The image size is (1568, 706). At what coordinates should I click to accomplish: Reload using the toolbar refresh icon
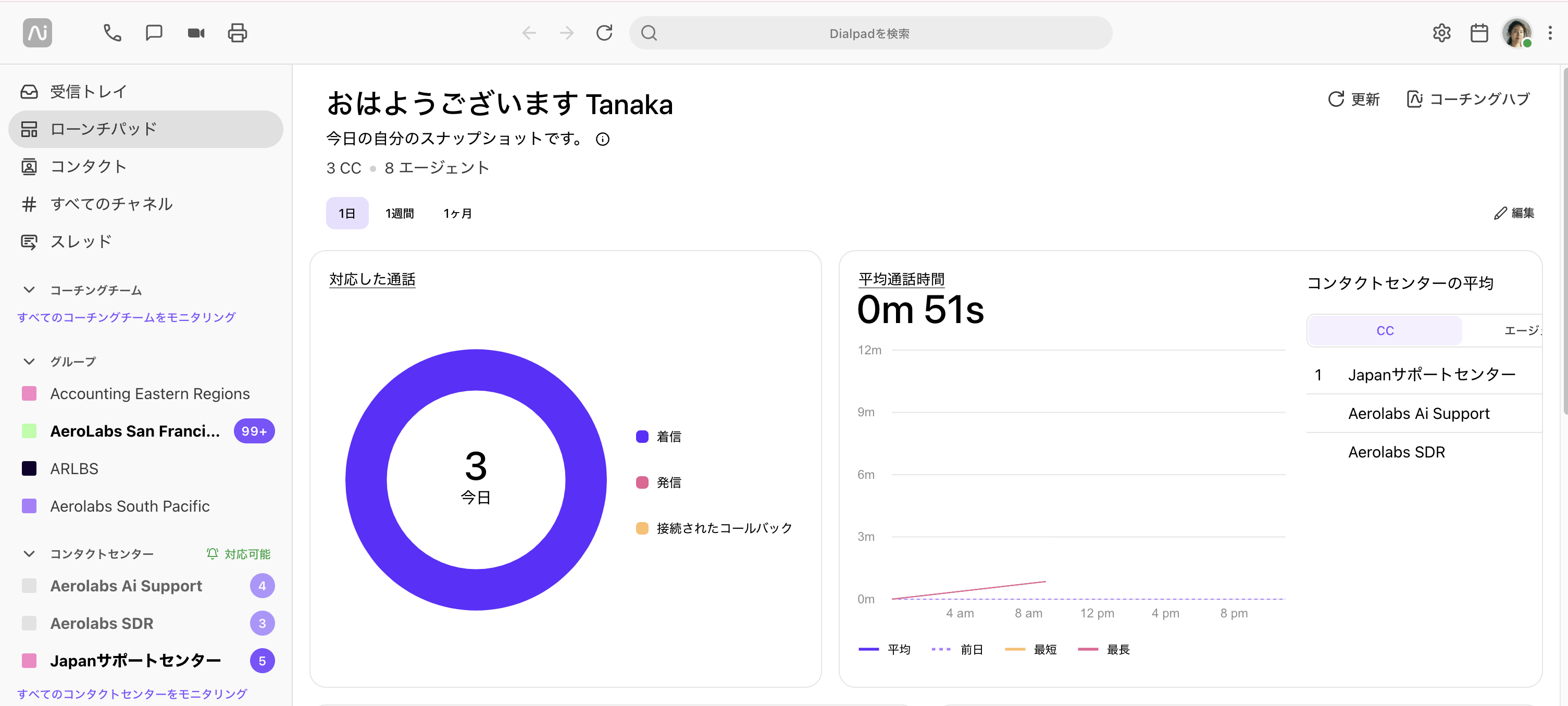(604, 33)
